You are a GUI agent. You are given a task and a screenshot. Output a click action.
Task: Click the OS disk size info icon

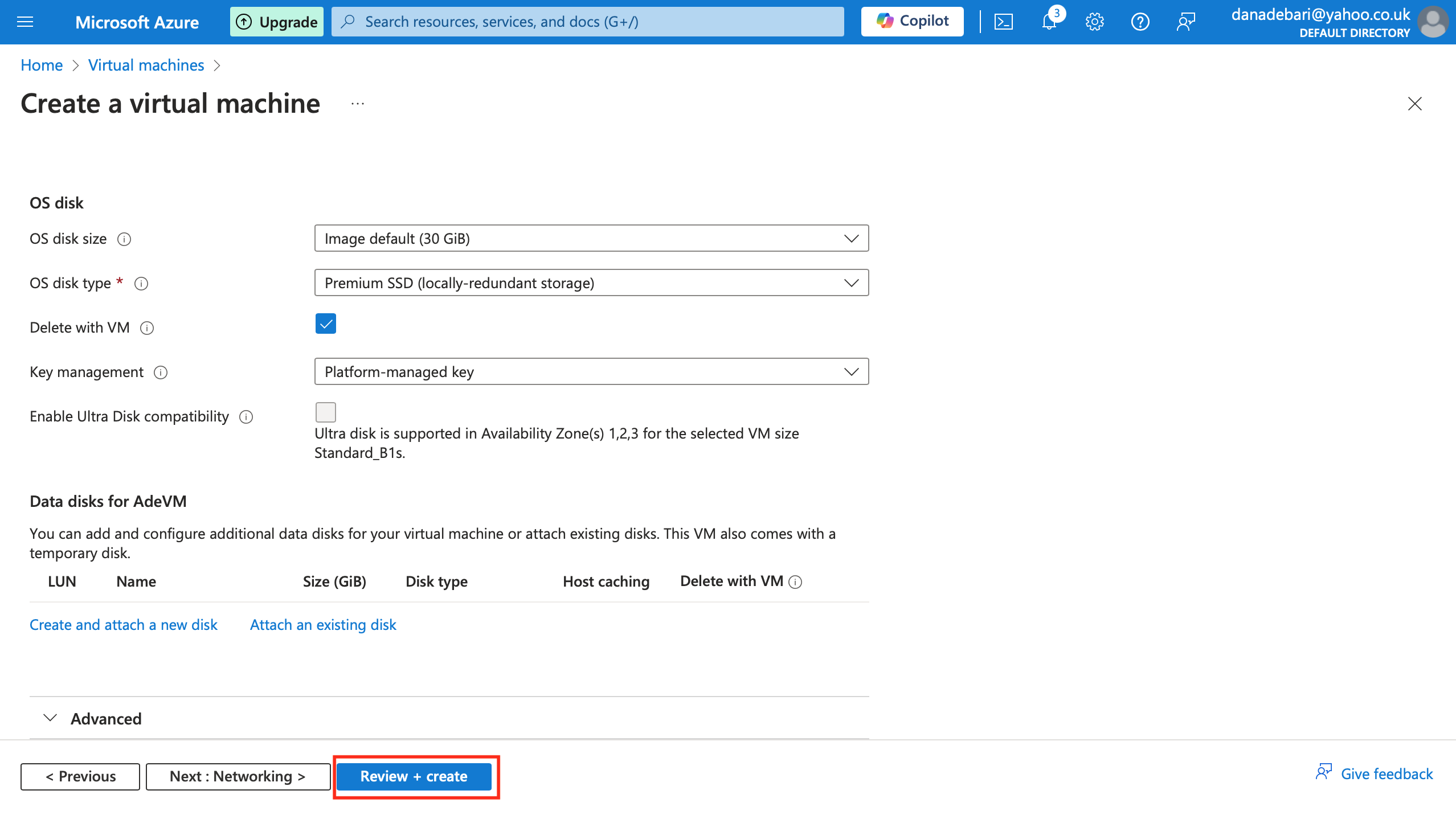coord(124,239)
